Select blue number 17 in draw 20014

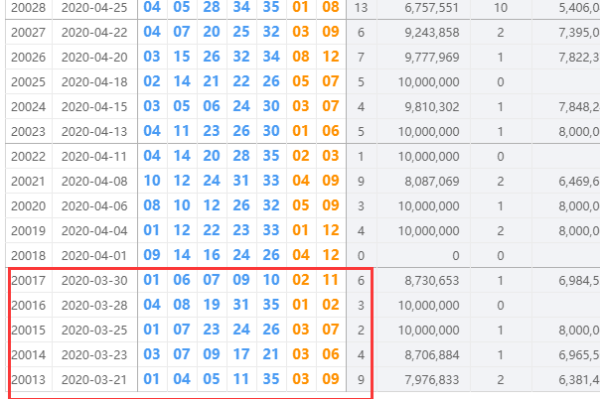[241, 354]
